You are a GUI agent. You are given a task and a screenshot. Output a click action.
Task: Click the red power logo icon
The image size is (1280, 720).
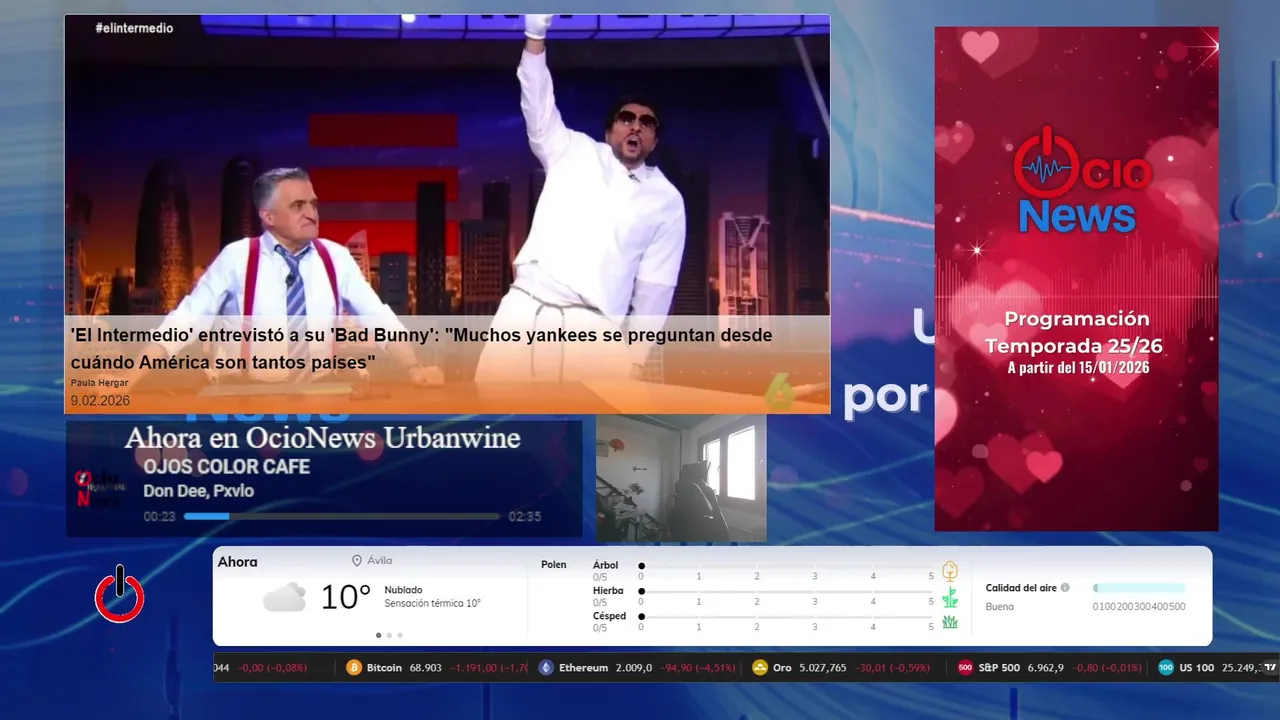point(119,594)
